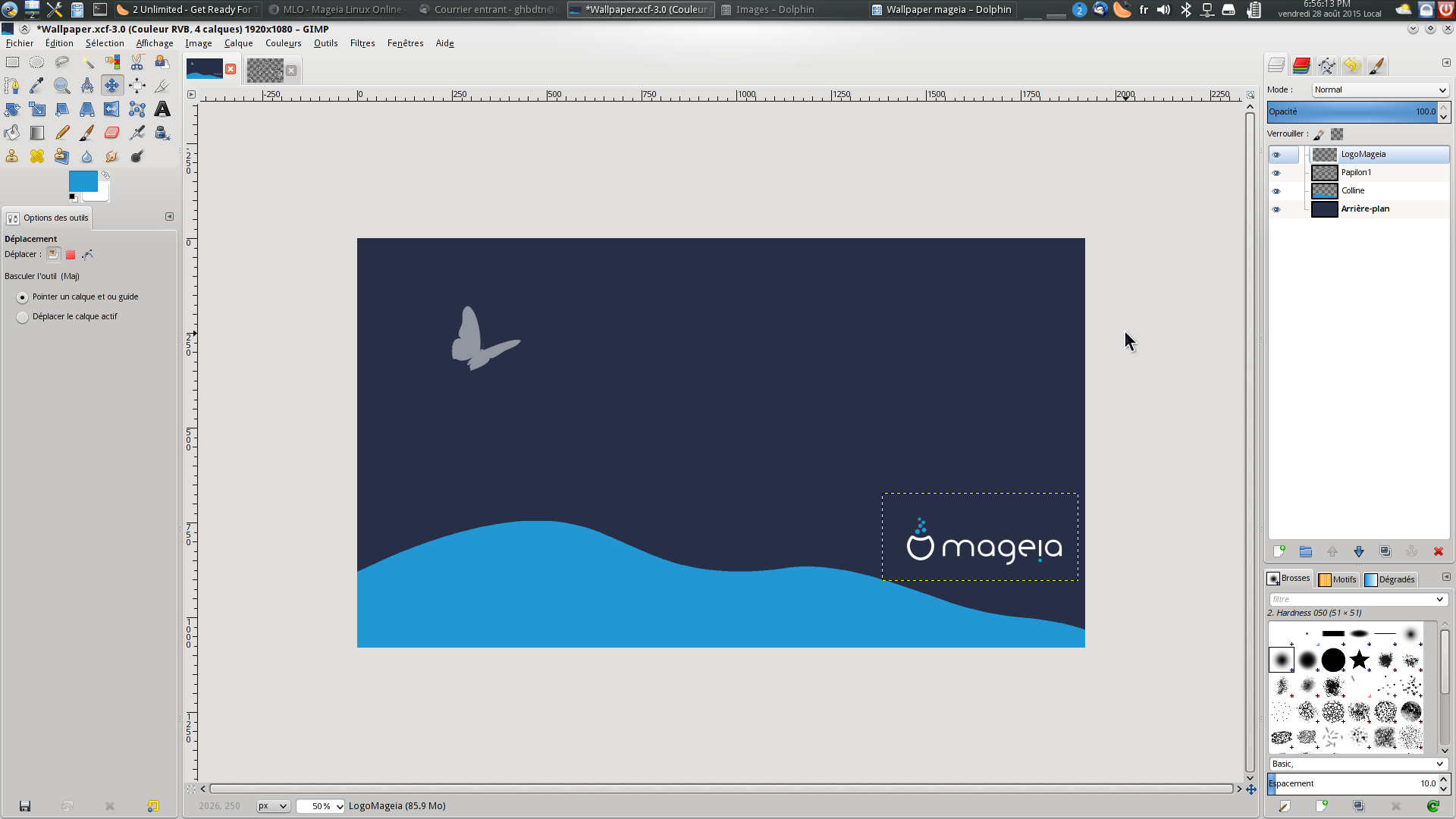The height and width of the screenshot is (819, 1456).
Task: Open the Couleurs menu
Action: point(284,43)
